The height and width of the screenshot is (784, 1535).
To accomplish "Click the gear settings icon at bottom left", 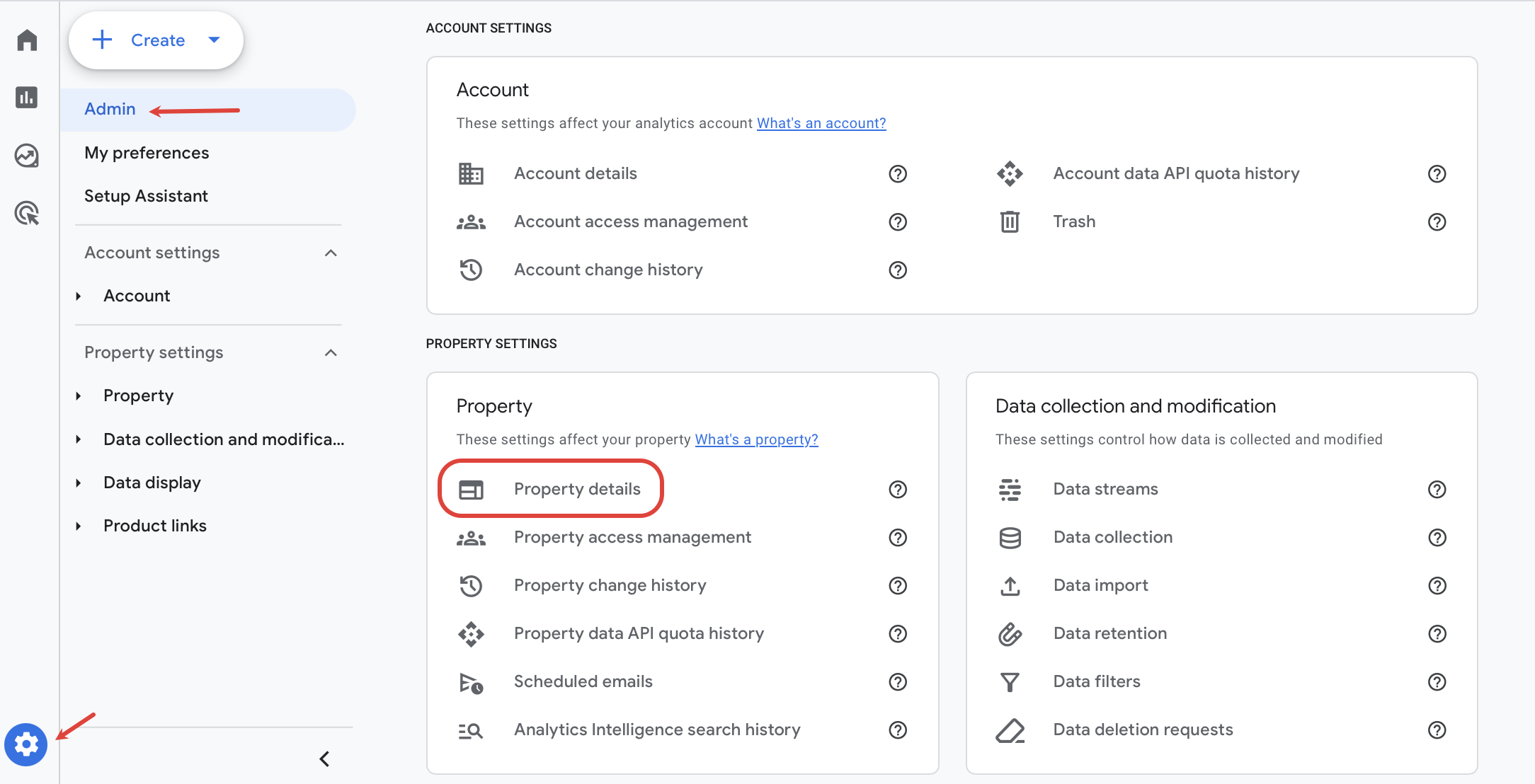I will 26,744.
